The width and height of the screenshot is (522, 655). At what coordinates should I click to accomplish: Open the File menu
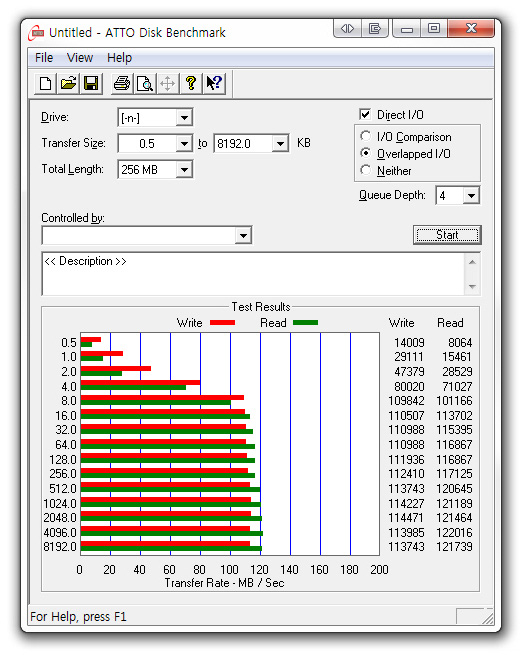tap(44, 58)
